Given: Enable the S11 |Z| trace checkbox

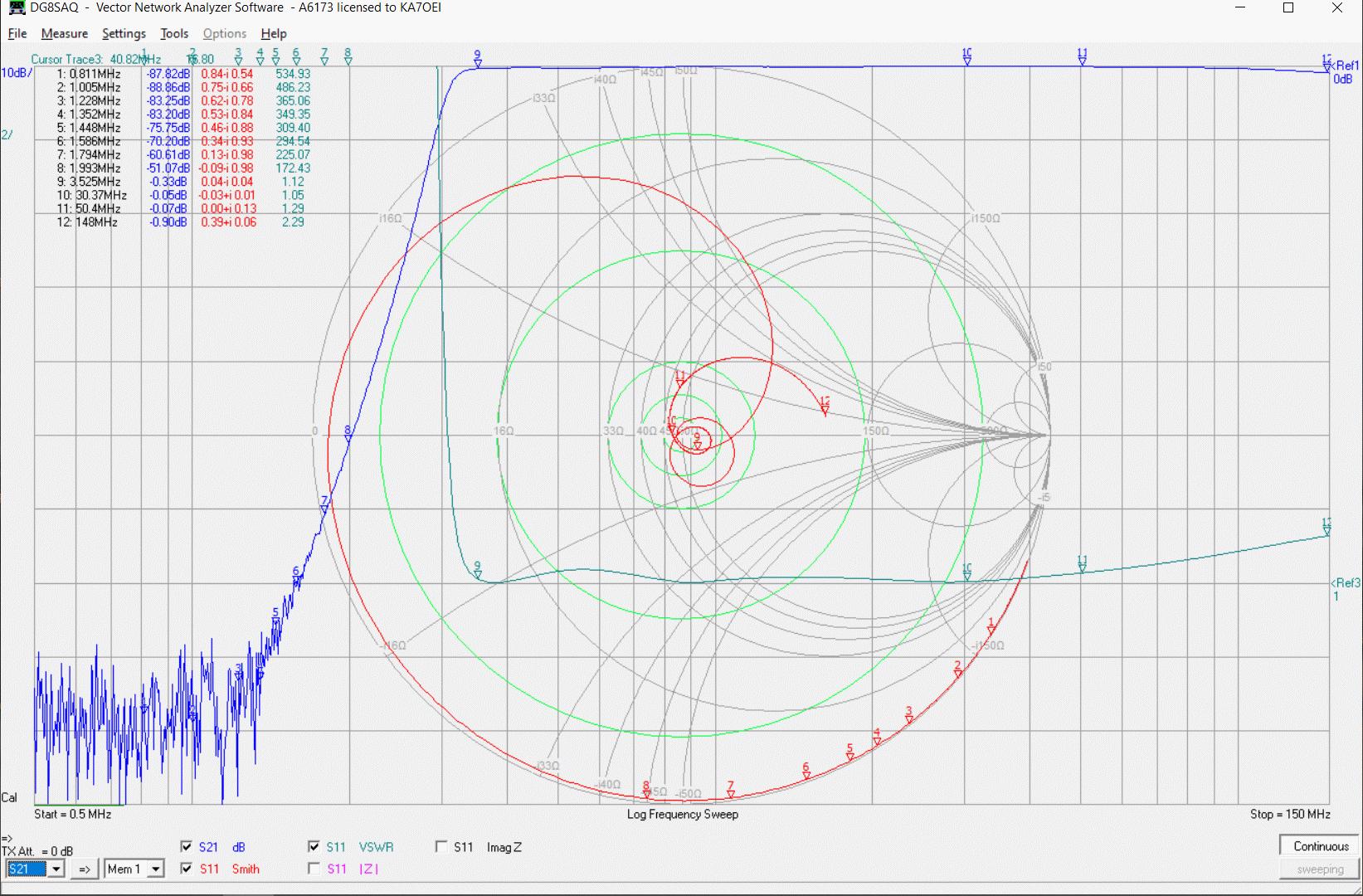Looking at the screenshot, I should (314, 868).
